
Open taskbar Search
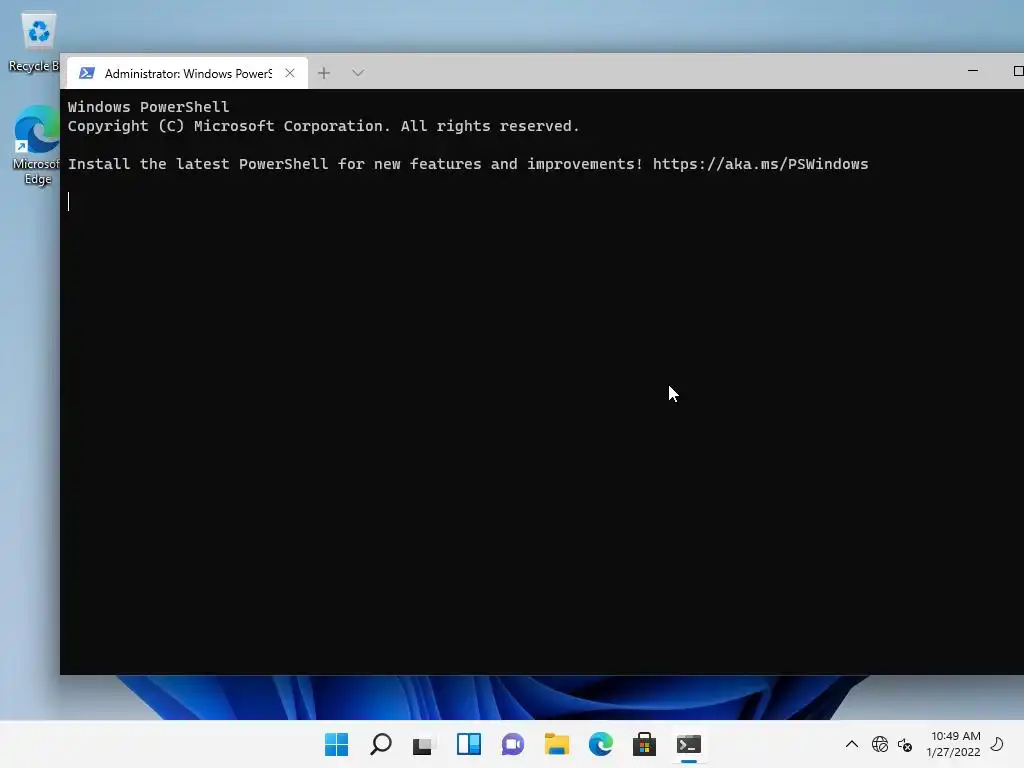point(381,744)
